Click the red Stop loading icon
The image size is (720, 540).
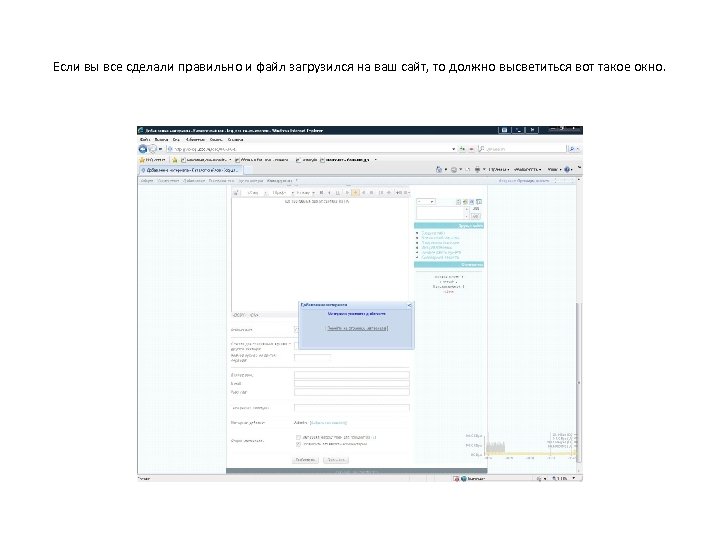click(x=471, y=149)
